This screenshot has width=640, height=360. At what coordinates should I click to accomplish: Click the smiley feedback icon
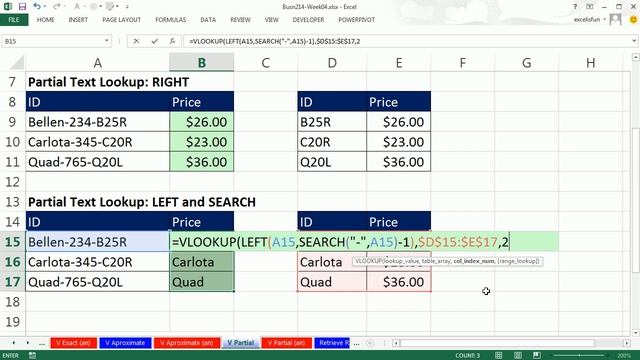click(633, 19)
